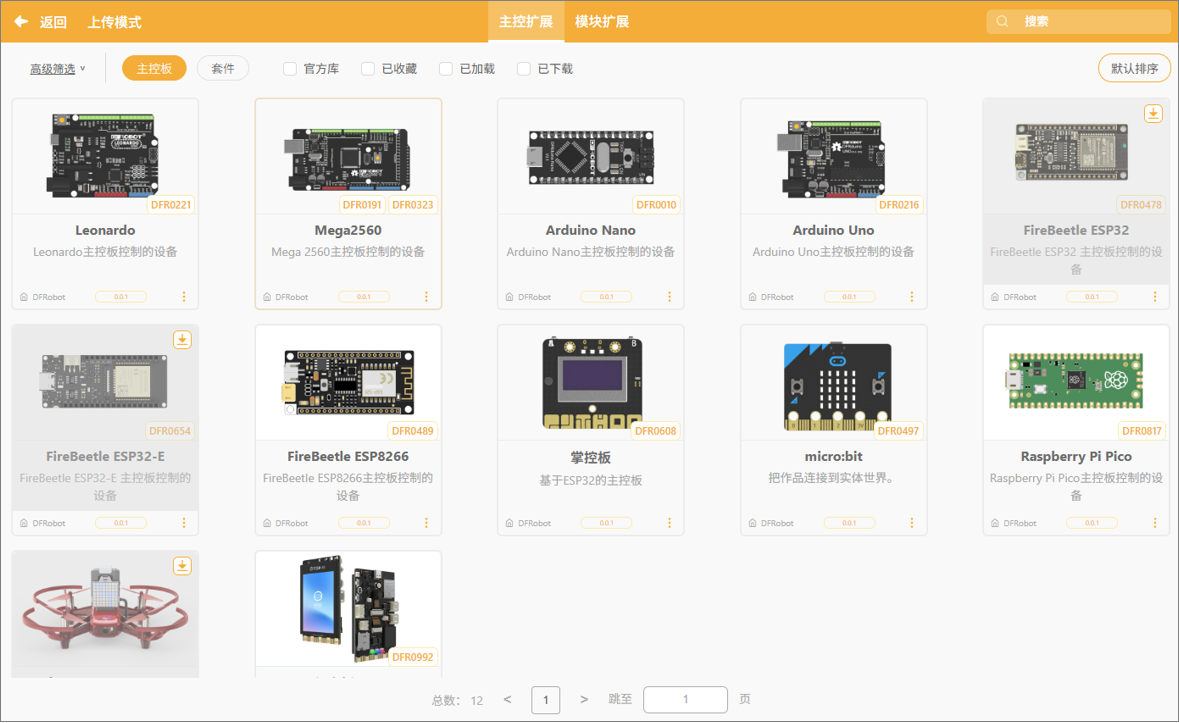Image resolution: width=1179 pixels, height=723 pixels.
Task: Check the 已收藏 filter box
Action: pyautogui.click(x=368, y=69)
